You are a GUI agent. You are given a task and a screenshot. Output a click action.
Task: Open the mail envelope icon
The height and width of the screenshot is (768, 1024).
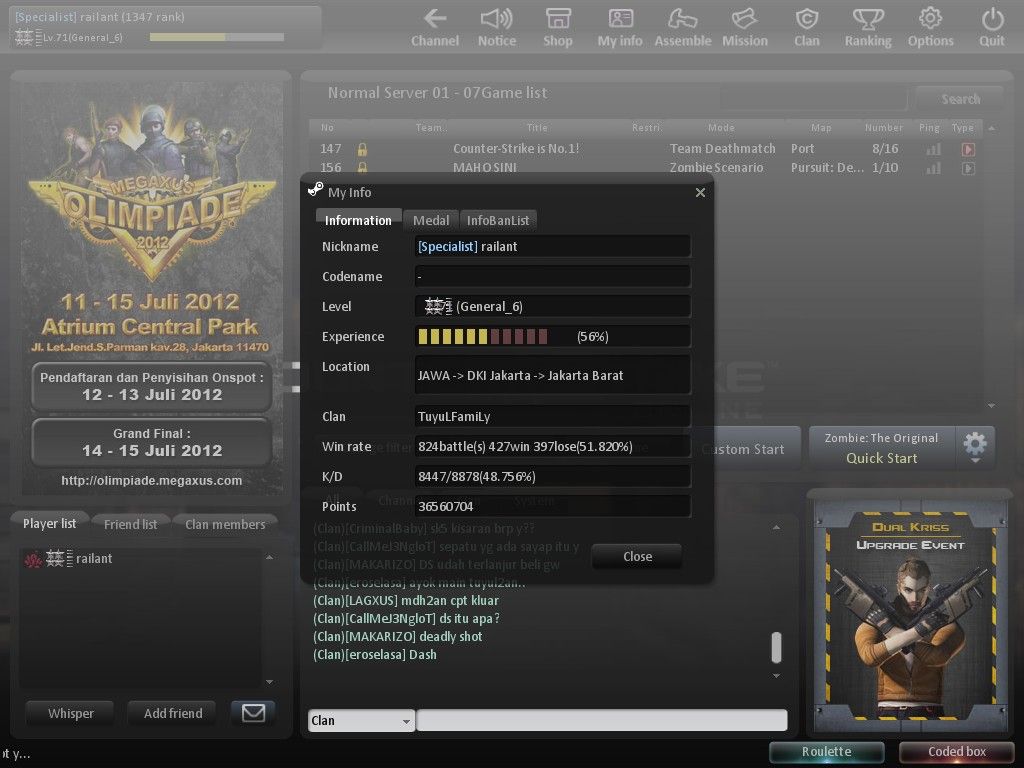[x=253, y=712]
